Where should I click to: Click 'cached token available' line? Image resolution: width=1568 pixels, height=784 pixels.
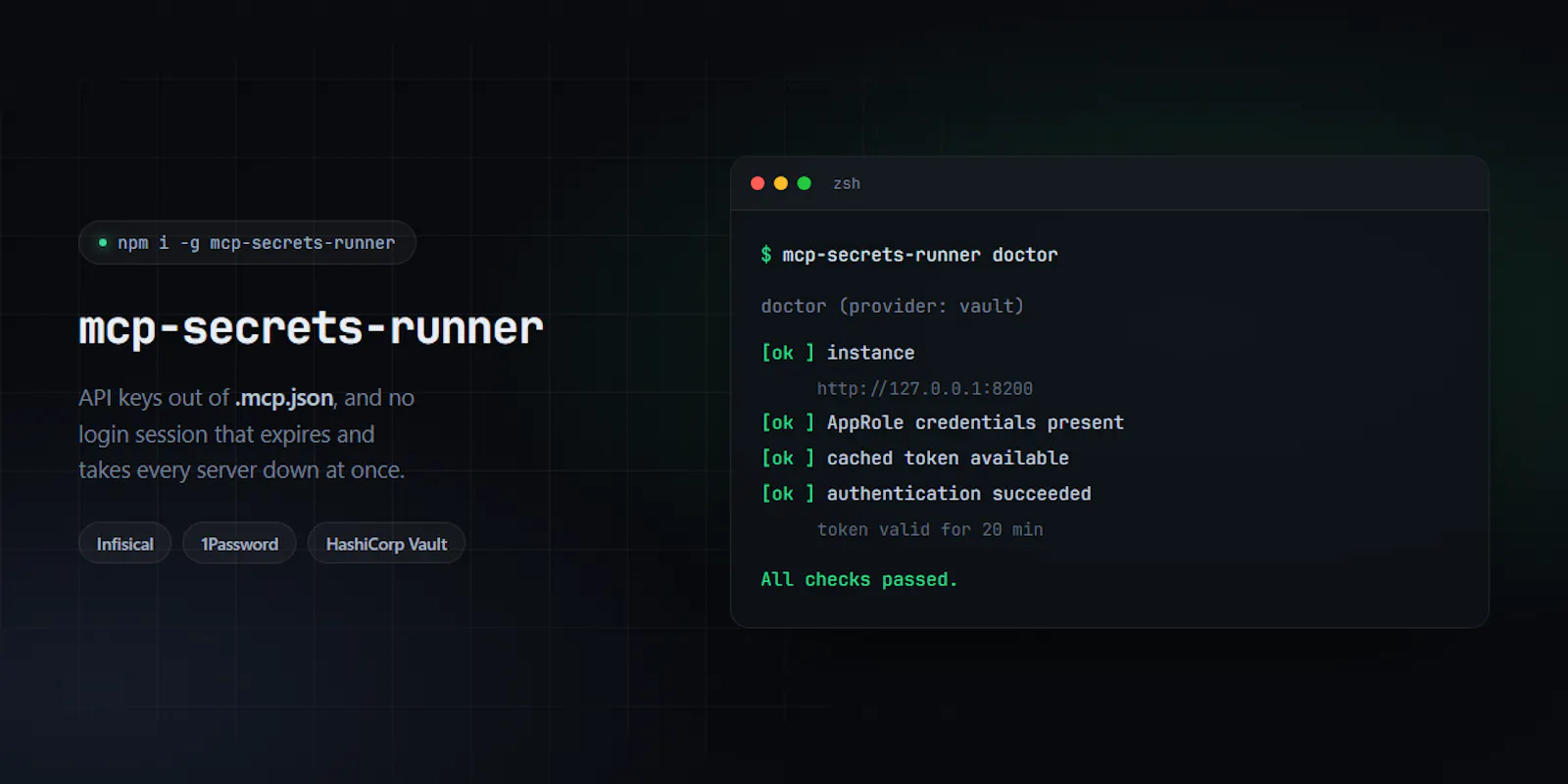coord(915,458)
